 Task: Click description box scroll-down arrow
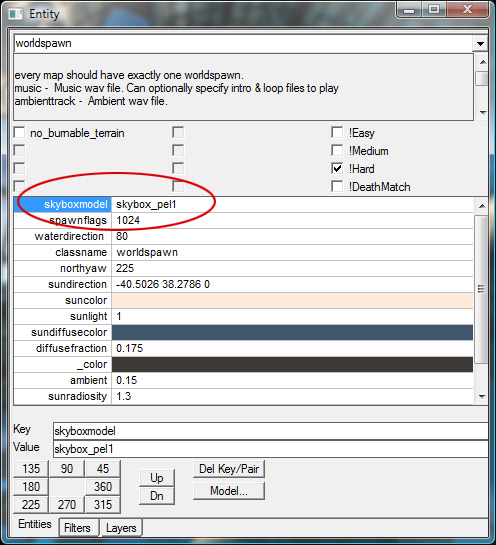point(482,112)
